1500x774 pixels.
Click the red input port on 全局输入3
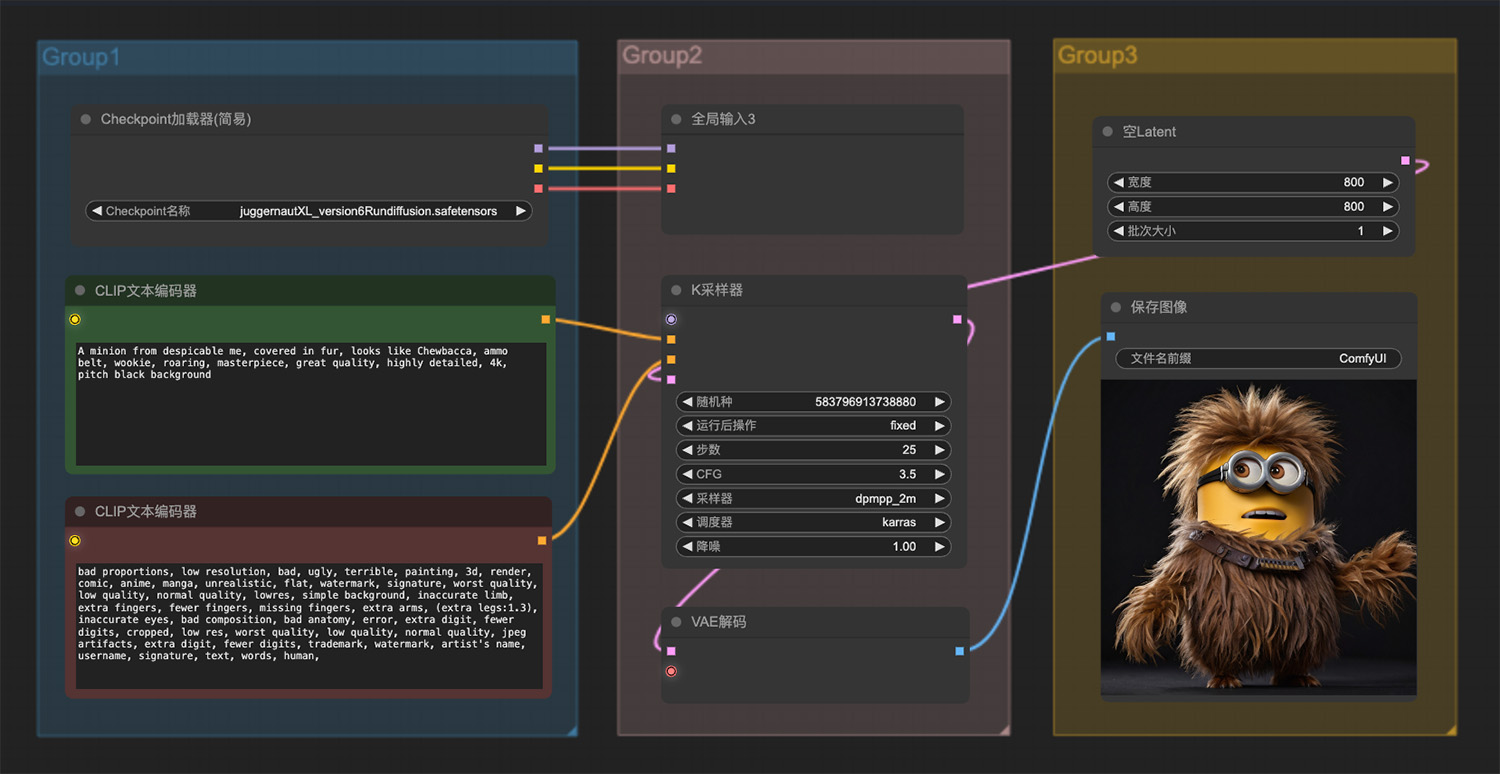[x=671, y=188]
